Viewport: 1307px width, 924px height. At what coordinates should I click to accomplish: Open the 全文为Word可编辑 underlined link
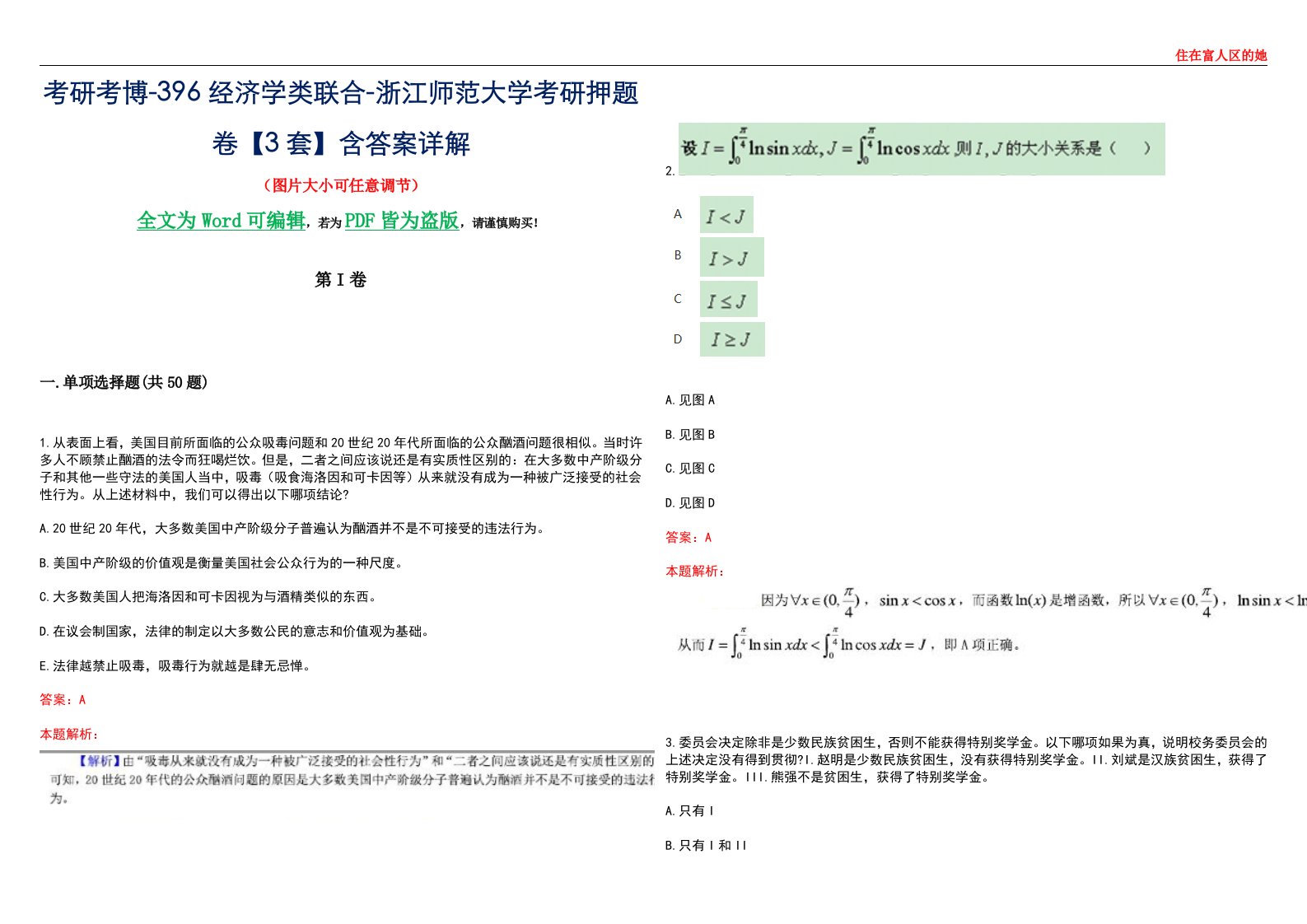221,221
